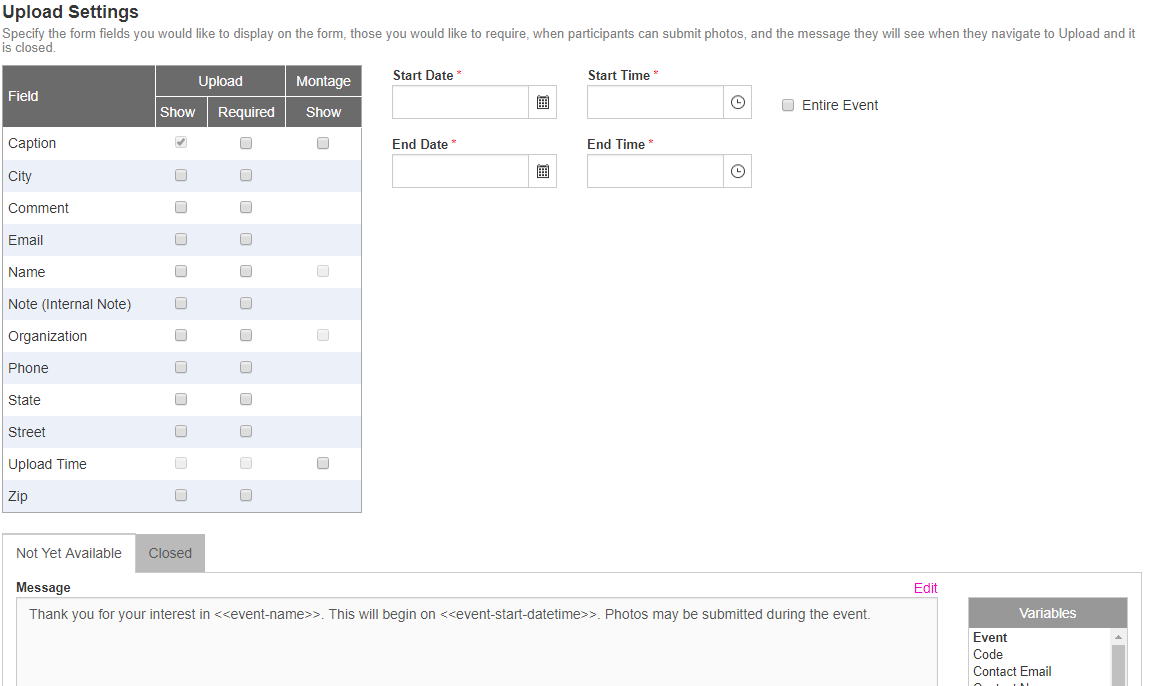This screenshot has width=1151, height=686.
Task: Click the Edit link above the message
Action: 925,588
